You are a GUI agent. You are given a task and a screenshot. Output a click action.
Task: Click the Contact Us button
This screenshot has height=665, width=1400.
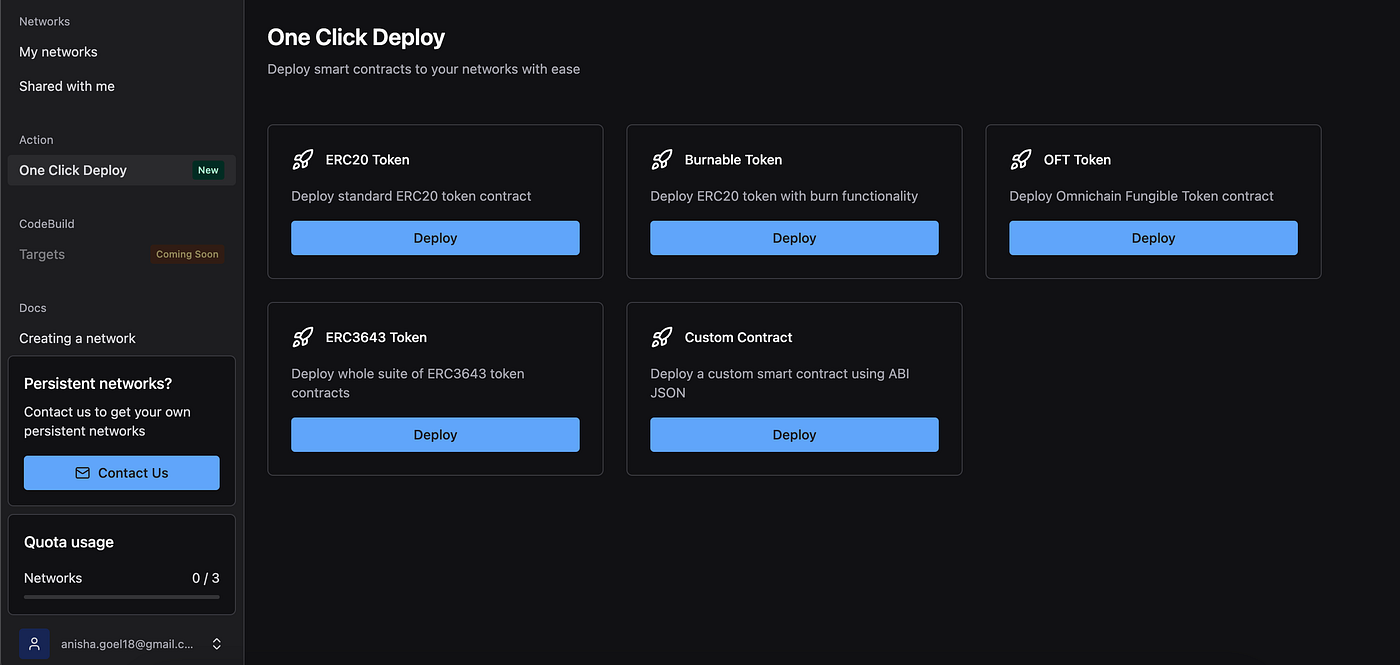pos(122,473)
